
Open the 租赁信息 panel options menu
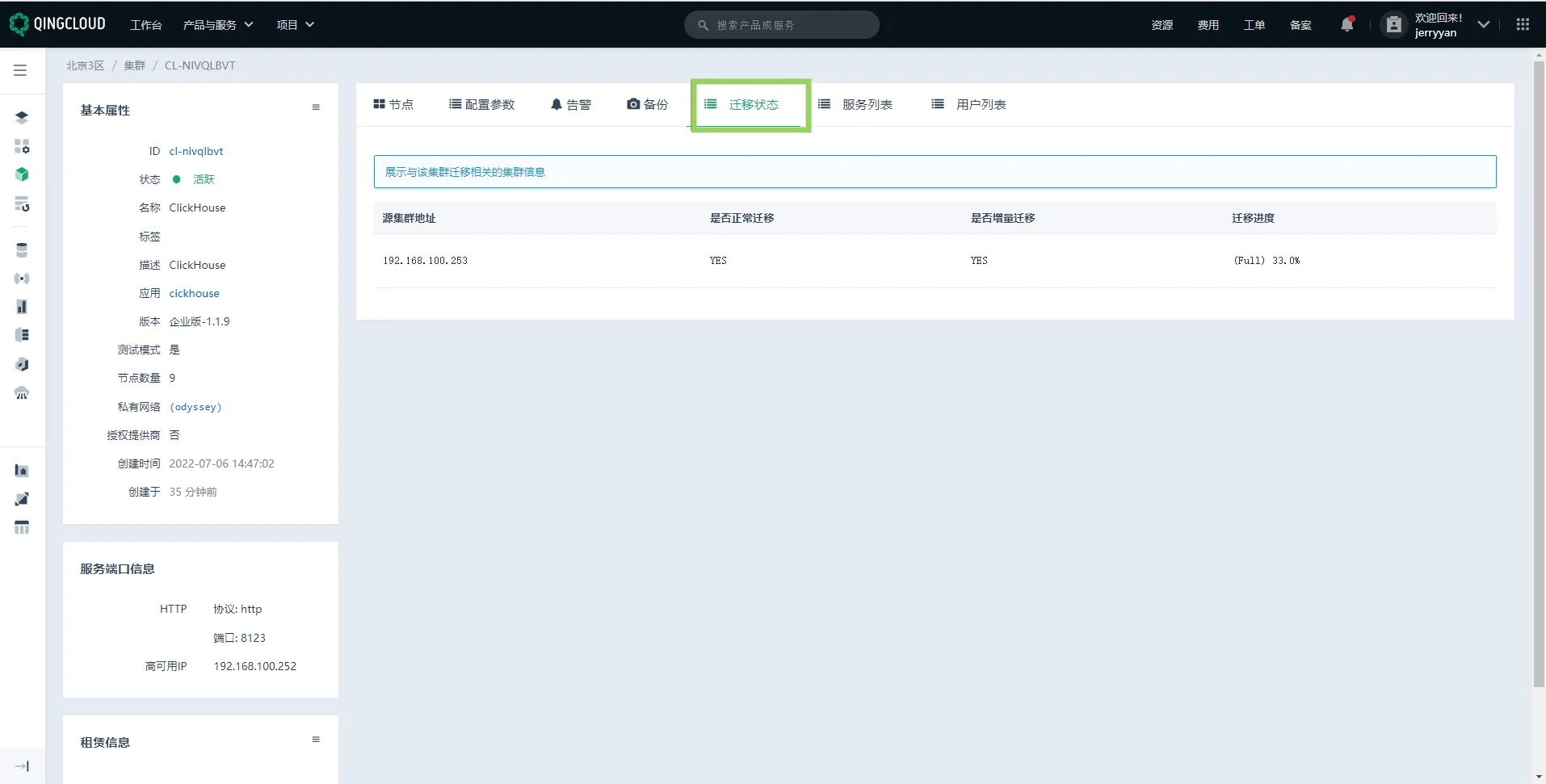(x=316, y=740)
